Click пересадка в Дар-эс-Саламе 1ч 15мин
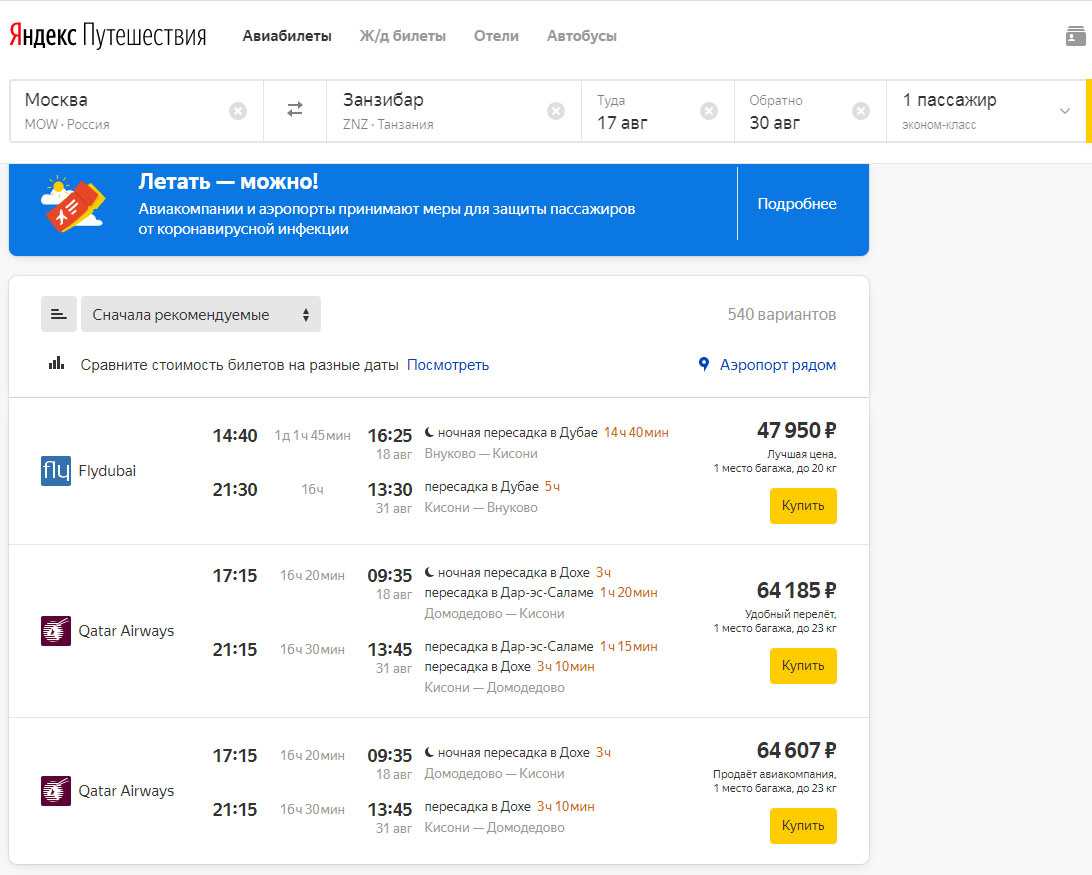Viewport: 1092px width, 875px height. [541, 647]
